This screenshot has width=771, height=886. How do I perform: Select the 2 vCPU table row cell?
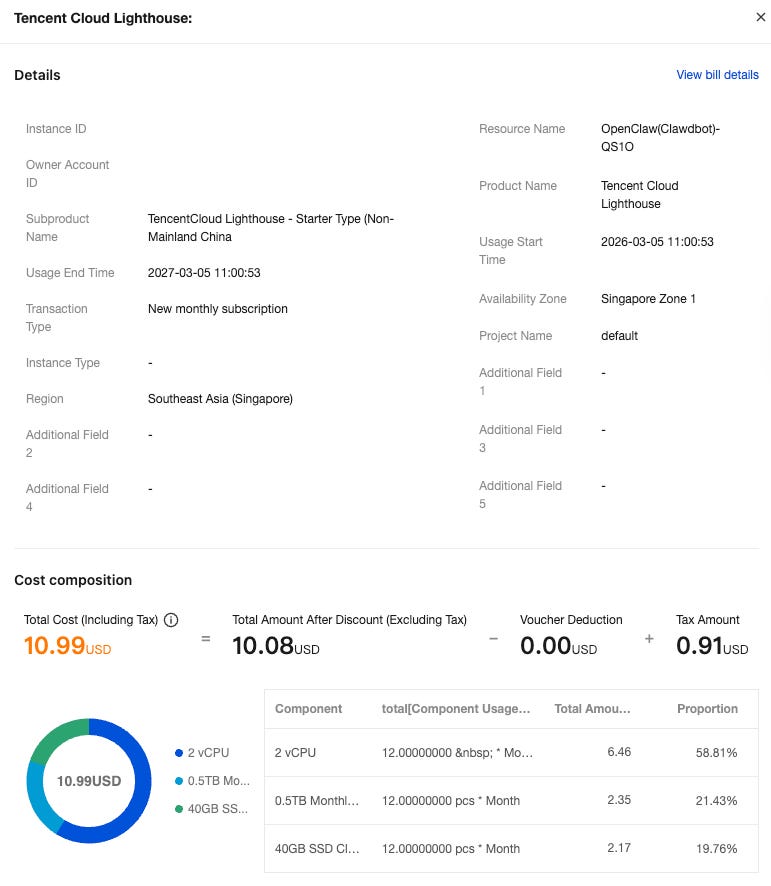click(x=295, y=753)
